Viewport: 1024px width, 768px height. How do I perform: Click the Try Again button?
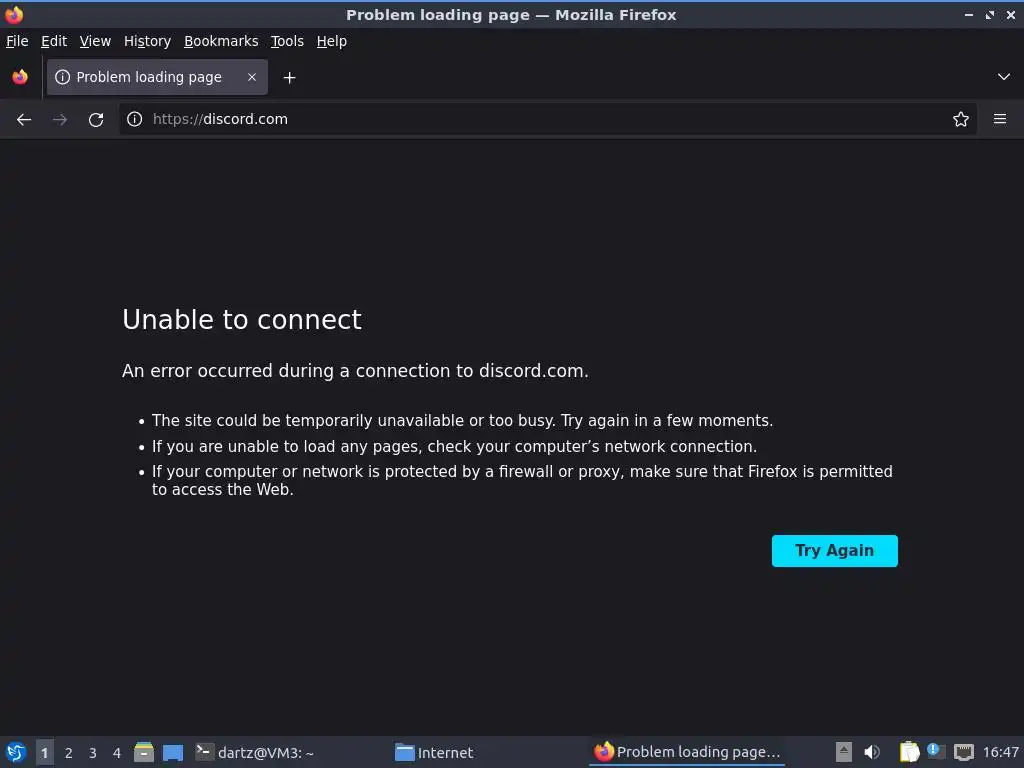tap(834, 551)
